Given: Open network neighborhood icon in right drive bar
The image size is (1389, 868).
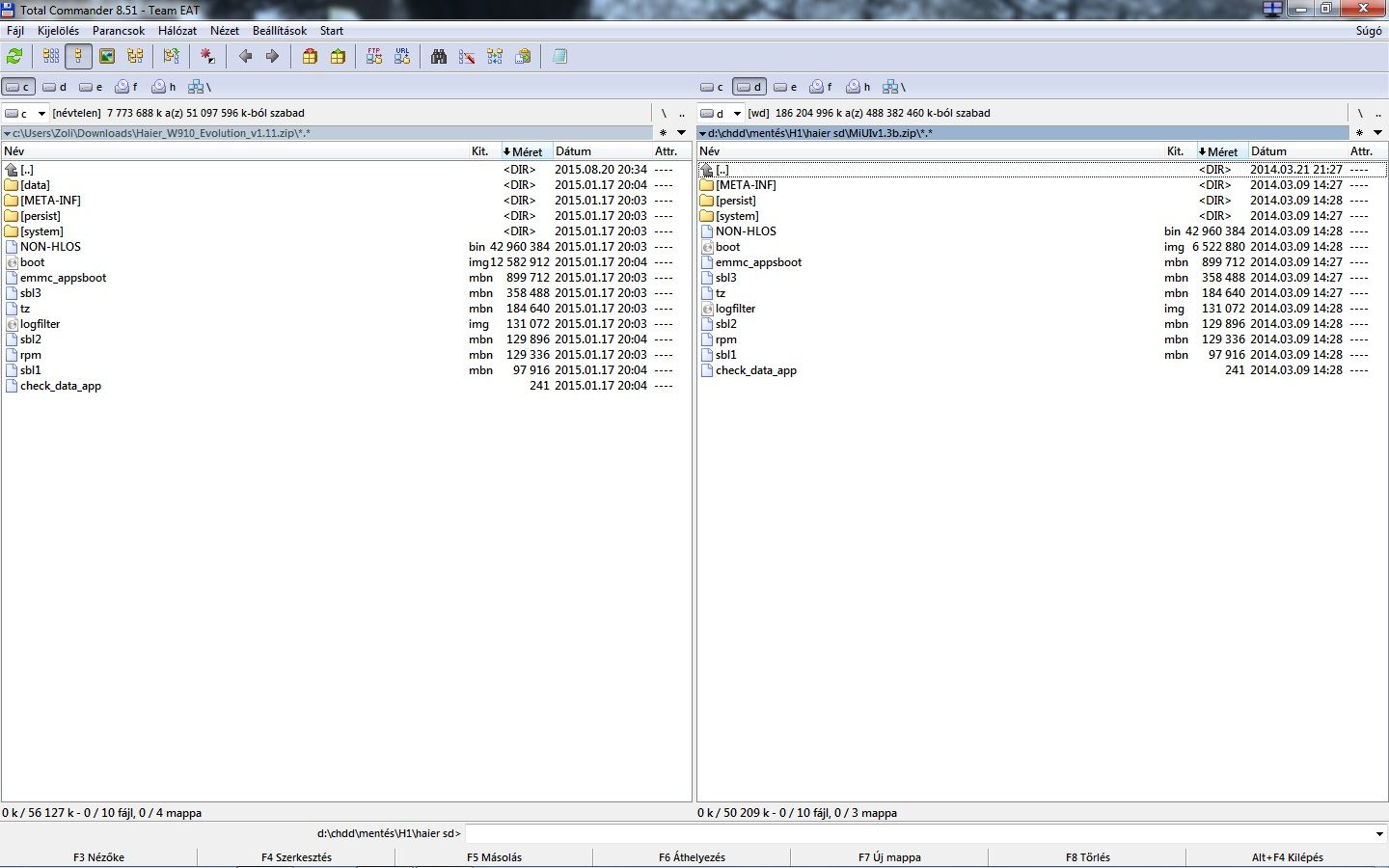Looking at the screenshot, I should (x=894, y=87).
